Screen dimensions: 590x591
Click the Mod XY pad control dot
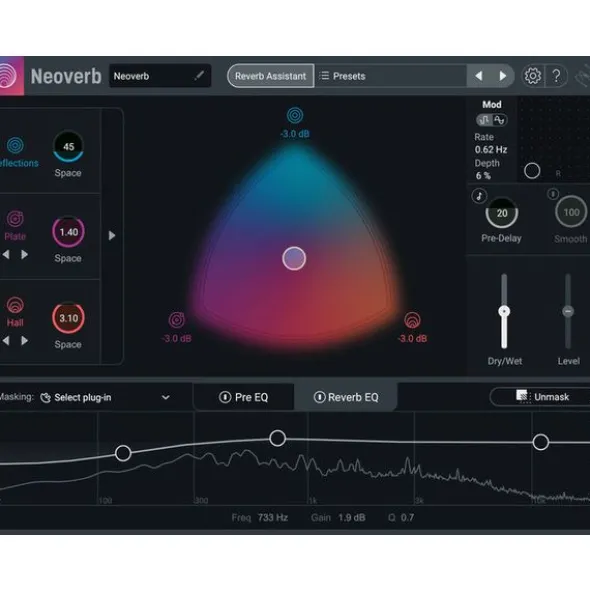click(x=532, y=171)
